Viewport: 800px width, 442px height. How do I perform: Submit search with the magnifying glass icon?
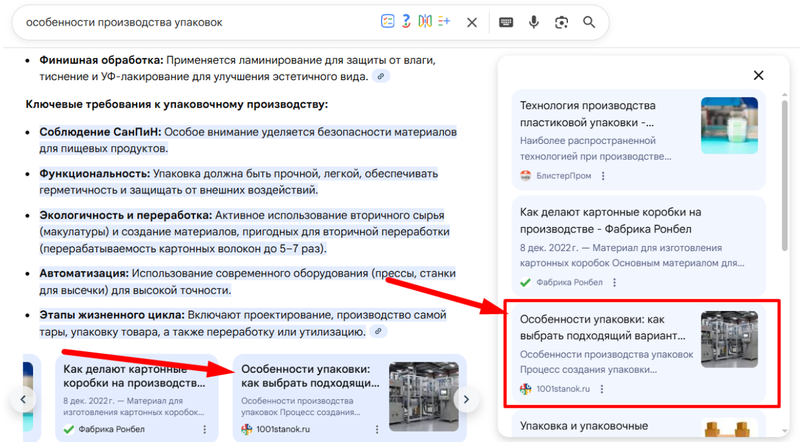pos(589,22)
